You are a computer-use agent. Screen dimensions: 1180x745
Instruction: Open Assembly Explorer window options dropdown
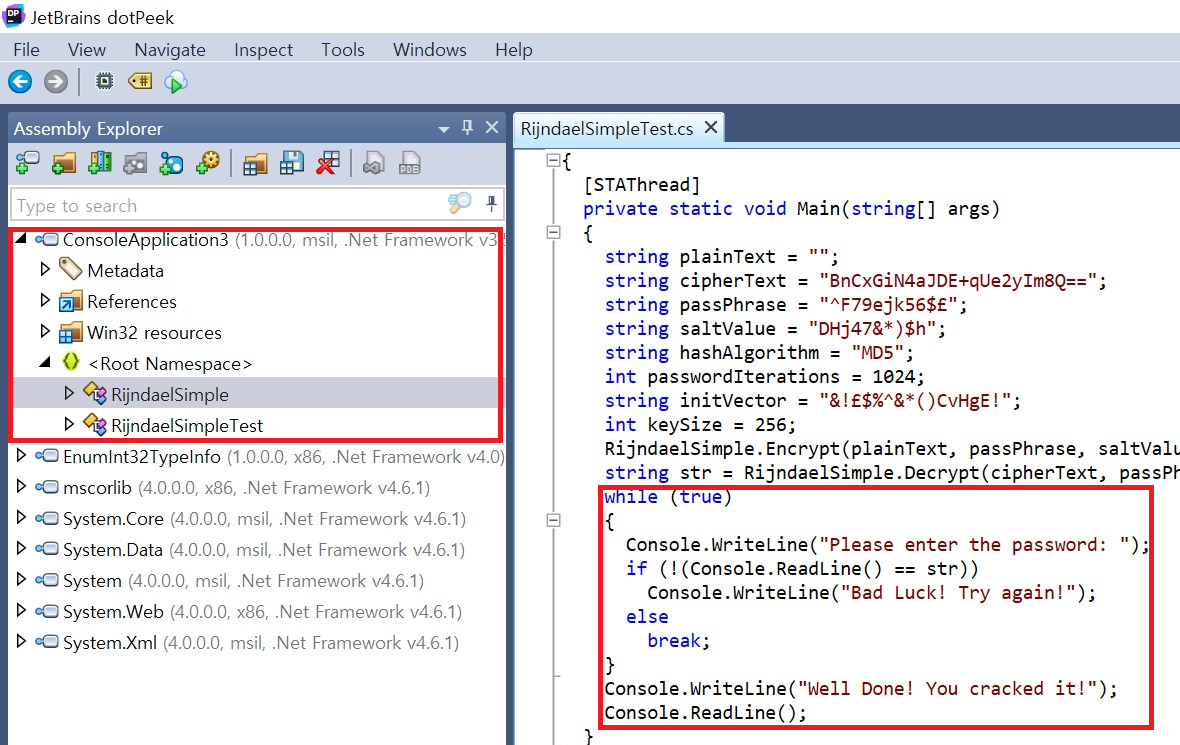(444, 129)
